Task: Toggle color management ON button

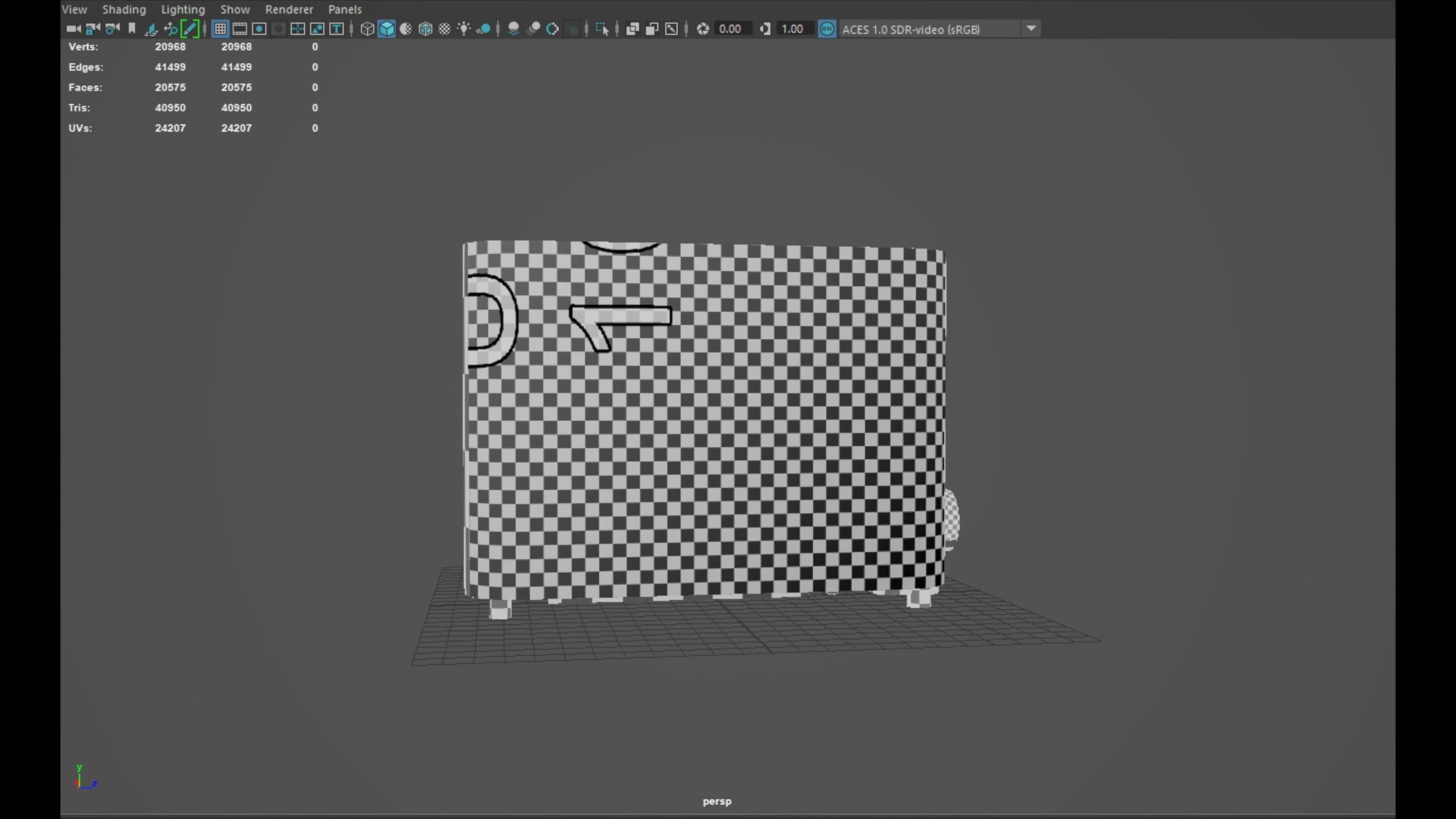Action: (826, 28)
